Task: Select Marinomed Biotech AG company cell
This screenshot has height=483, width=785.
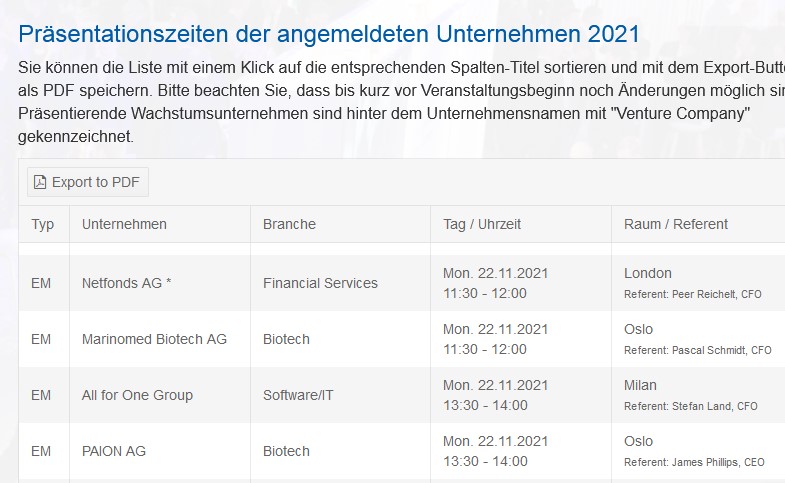Action: (154, 339)
